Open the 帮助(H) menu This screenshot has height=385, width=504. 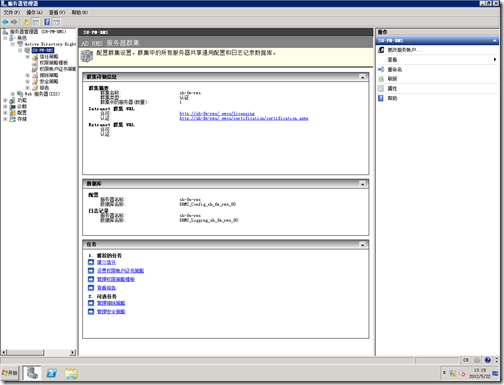[x=80, y=12]
